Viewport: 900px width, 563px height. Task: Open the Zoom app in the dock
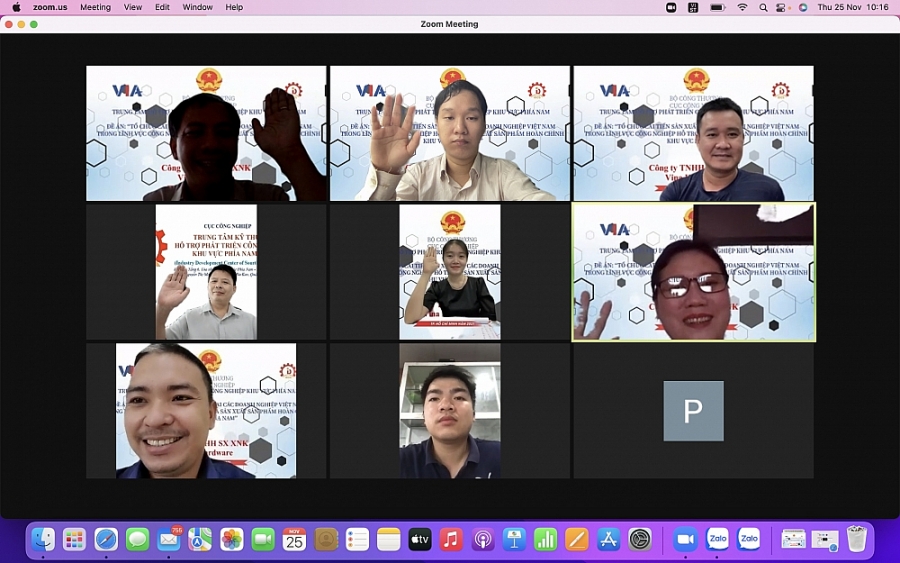685,540
